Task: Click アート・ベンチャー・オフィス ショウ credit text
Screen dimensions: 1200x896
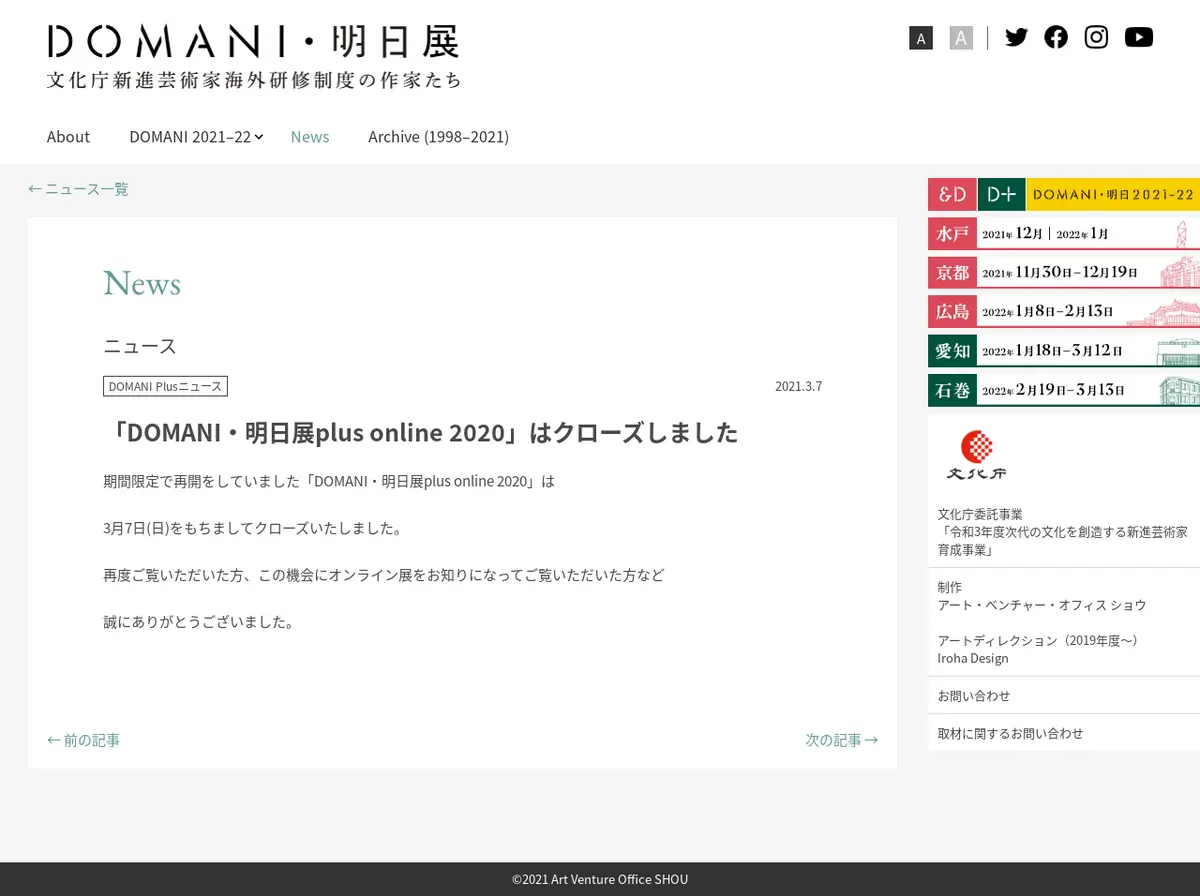Action: (x=1041, y=605)
